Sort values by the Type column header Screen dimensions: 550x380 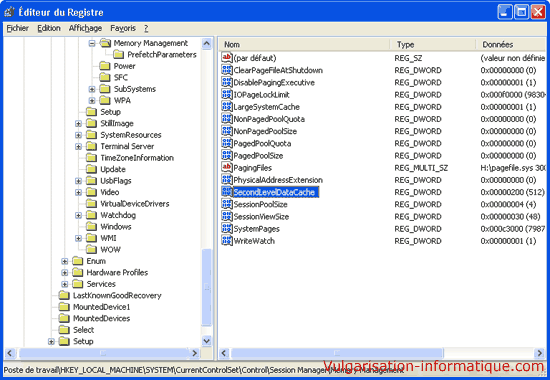coord(433,45)
